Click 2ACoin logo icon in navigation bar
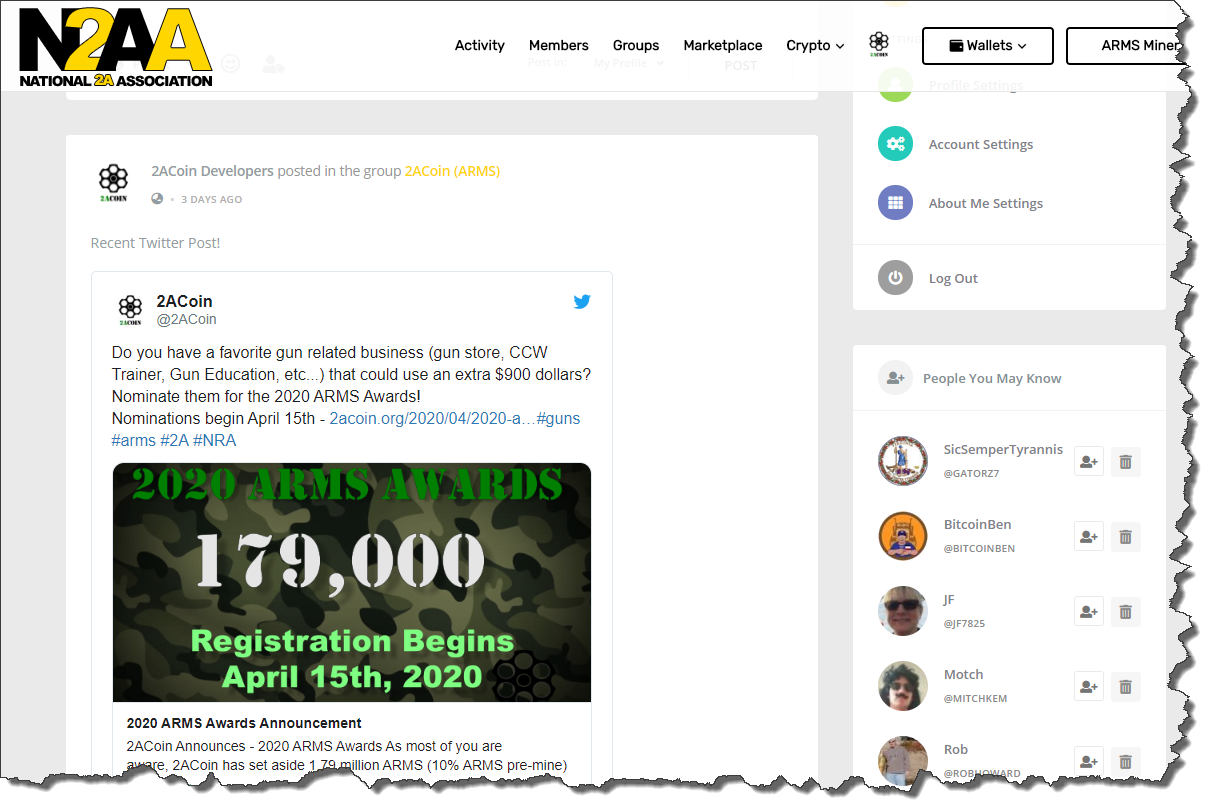The image size is (1215, 812). [x=879, y=45]
